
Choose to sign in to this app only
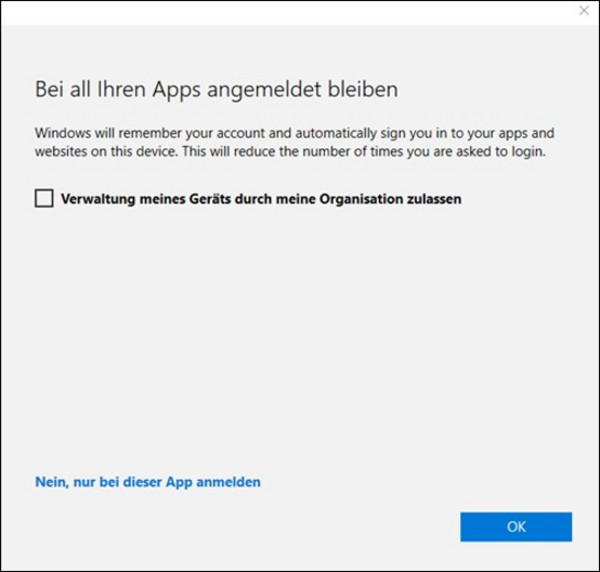point(148,482)
